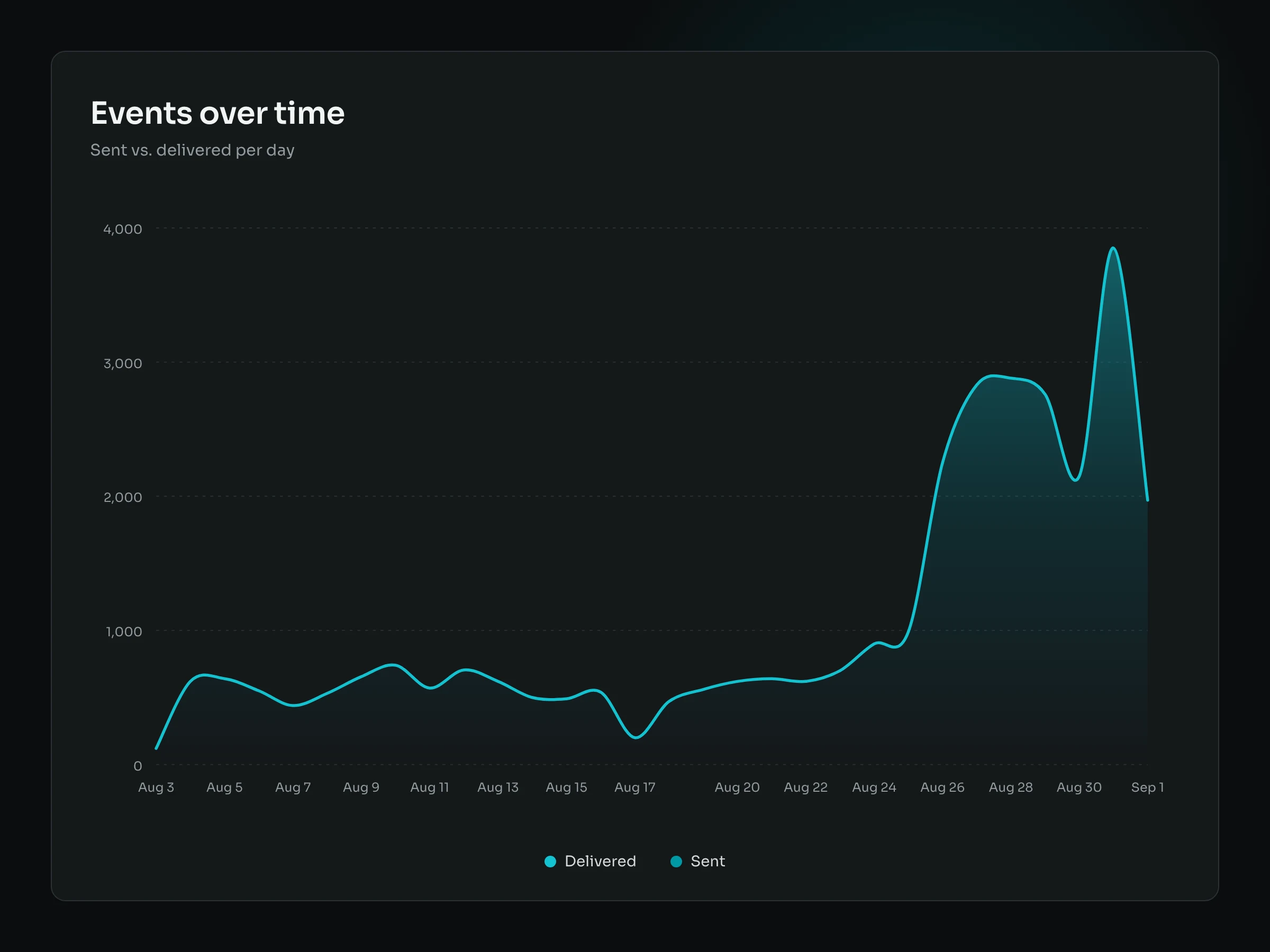
Task: Click the 4,000 y-axis label
Action: point(122,229)
